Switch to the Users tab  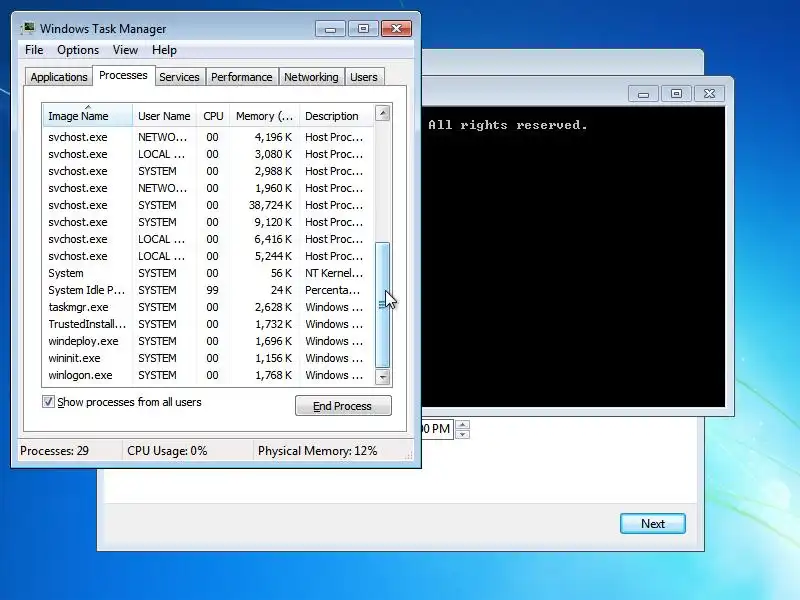(x=364, y=77)
